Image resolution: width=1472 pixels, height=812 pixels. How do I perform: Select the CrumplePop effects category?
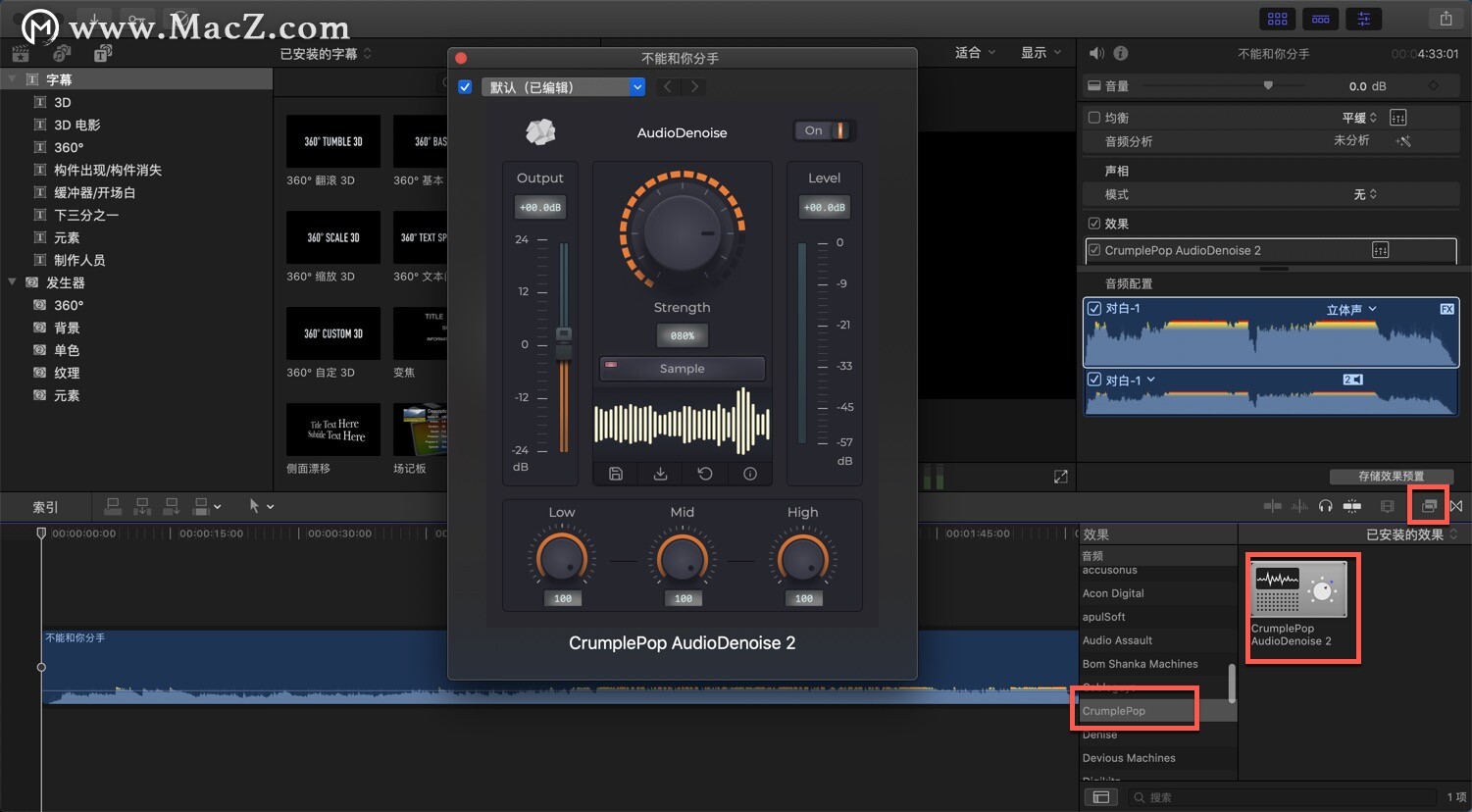(x=1113, y=711)
